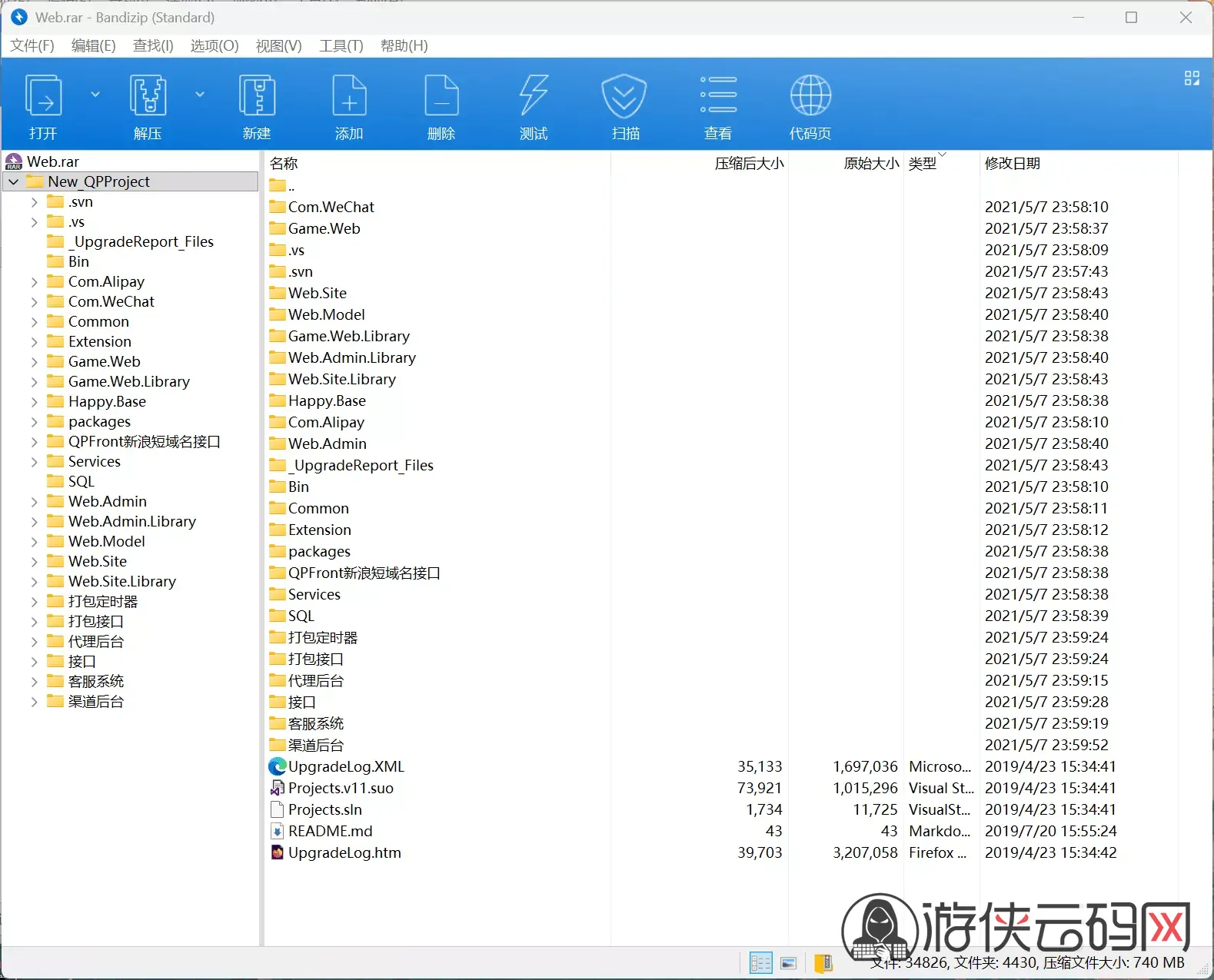Click the Add files (添加) icon
The image size is (1214, 980).
point(349,107)
